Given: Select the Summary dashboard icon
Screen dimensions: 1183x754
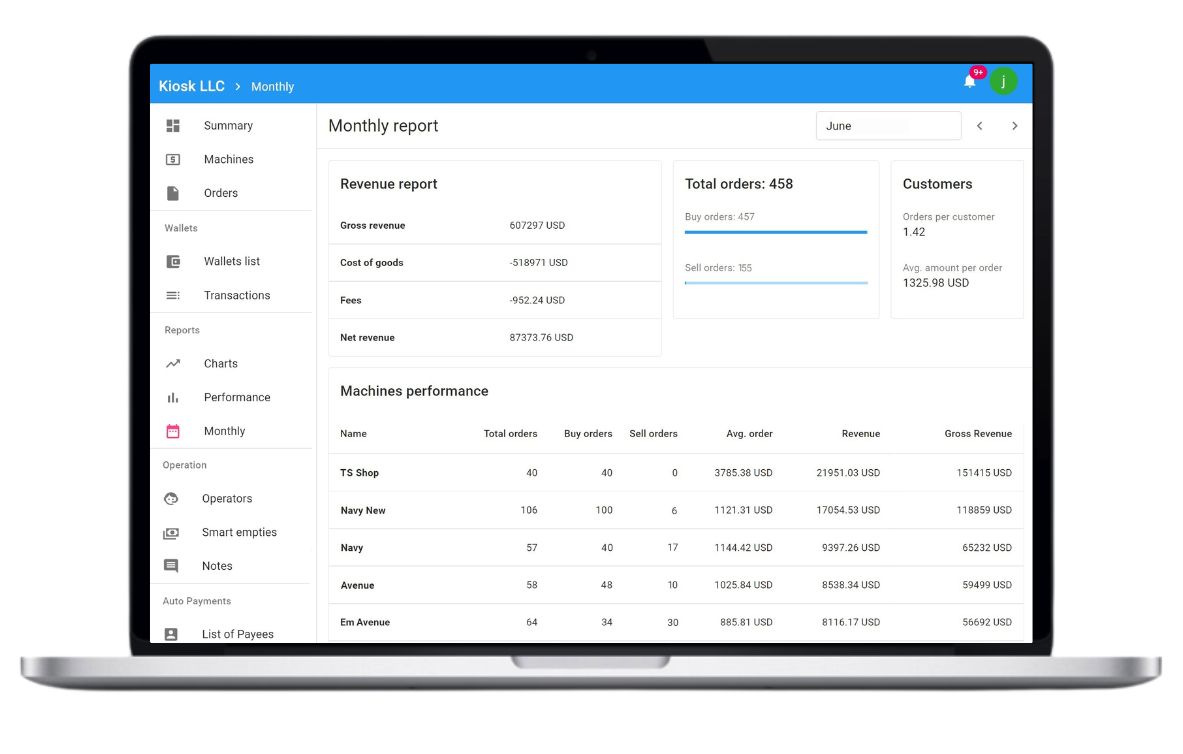Looking at the screenshot, I should (x=172, y=125).
